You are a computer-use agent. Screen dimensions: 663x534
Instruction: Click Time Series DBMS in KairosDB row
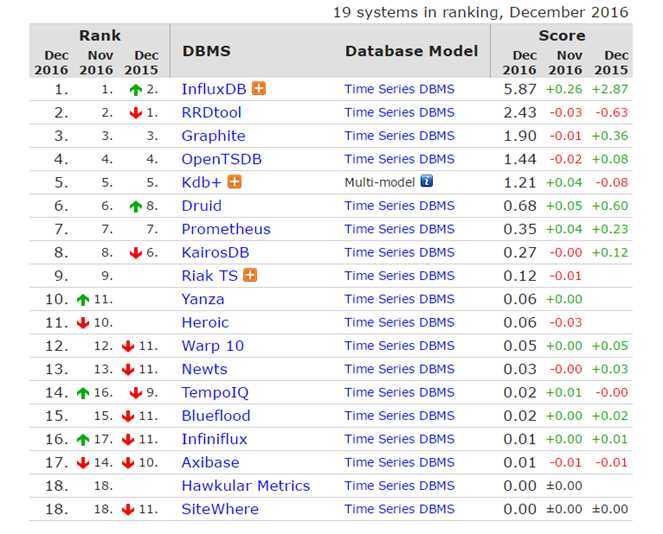pyautogui.click(x=400, y=252)
